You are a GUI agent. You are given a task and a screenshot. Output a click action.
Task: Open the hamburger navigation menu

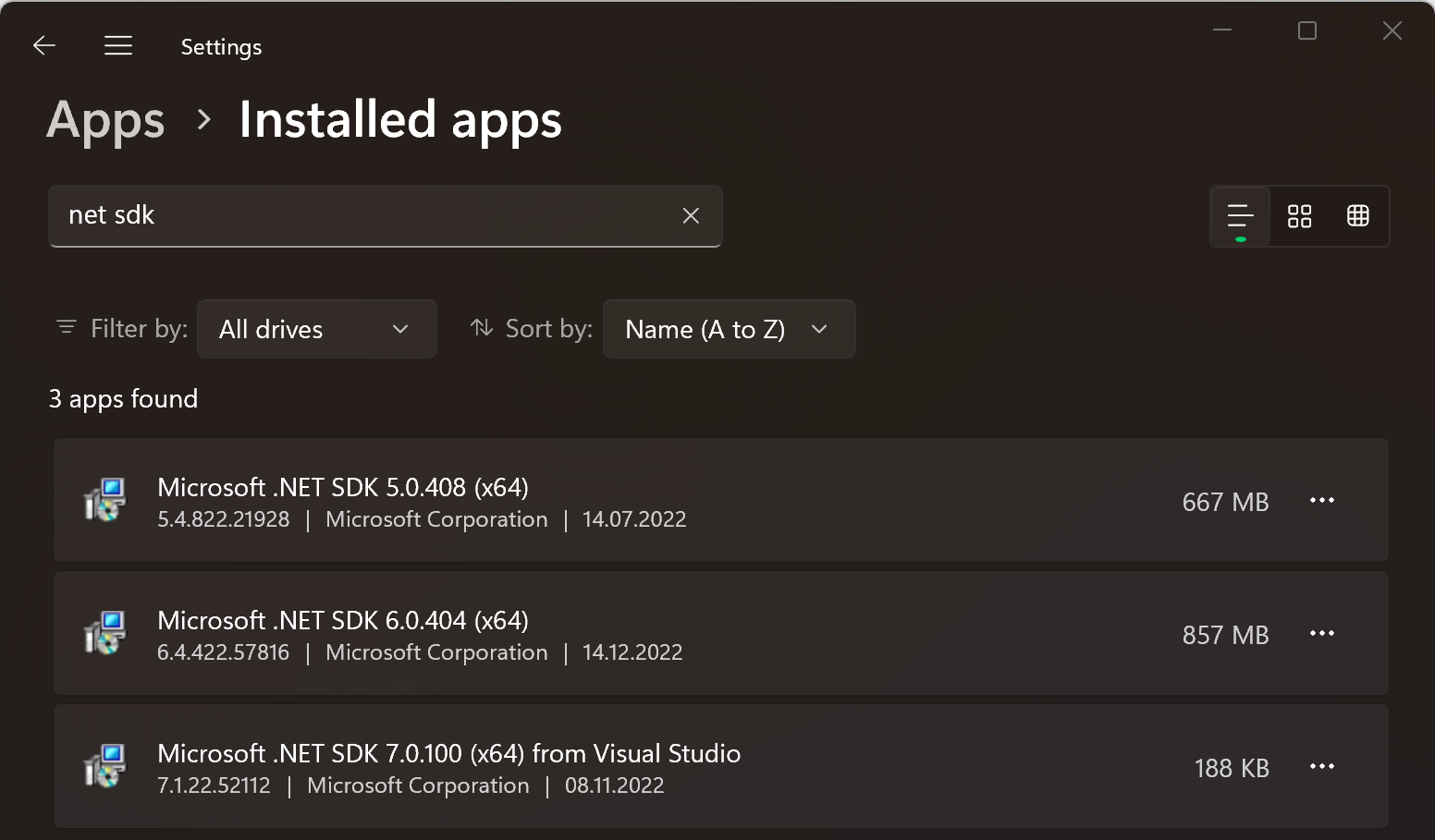118,45
